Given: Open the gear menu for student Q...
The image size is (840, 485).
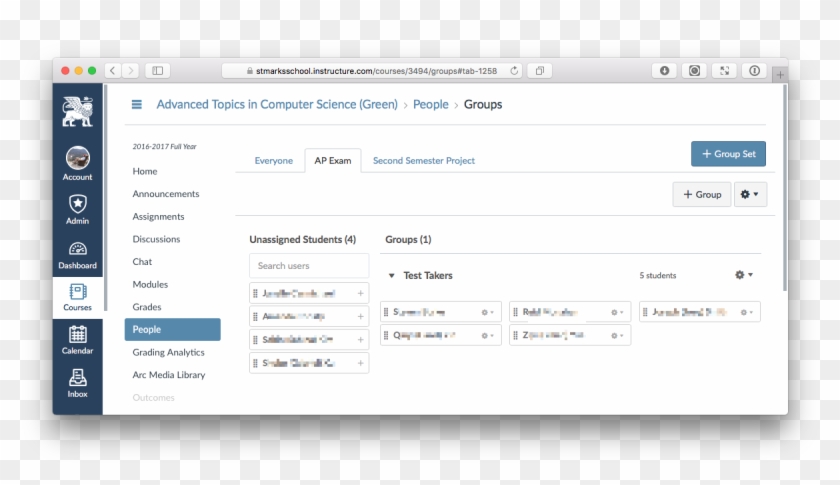Looking at the screenshot, I should [488, 335].
